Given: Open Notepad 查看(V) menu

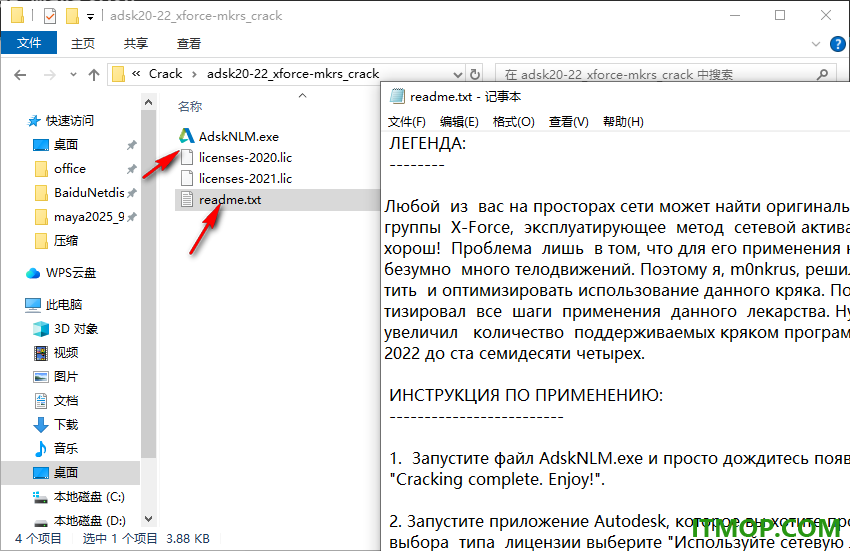Looking at the screenshot, I should [x=569, y=122].
